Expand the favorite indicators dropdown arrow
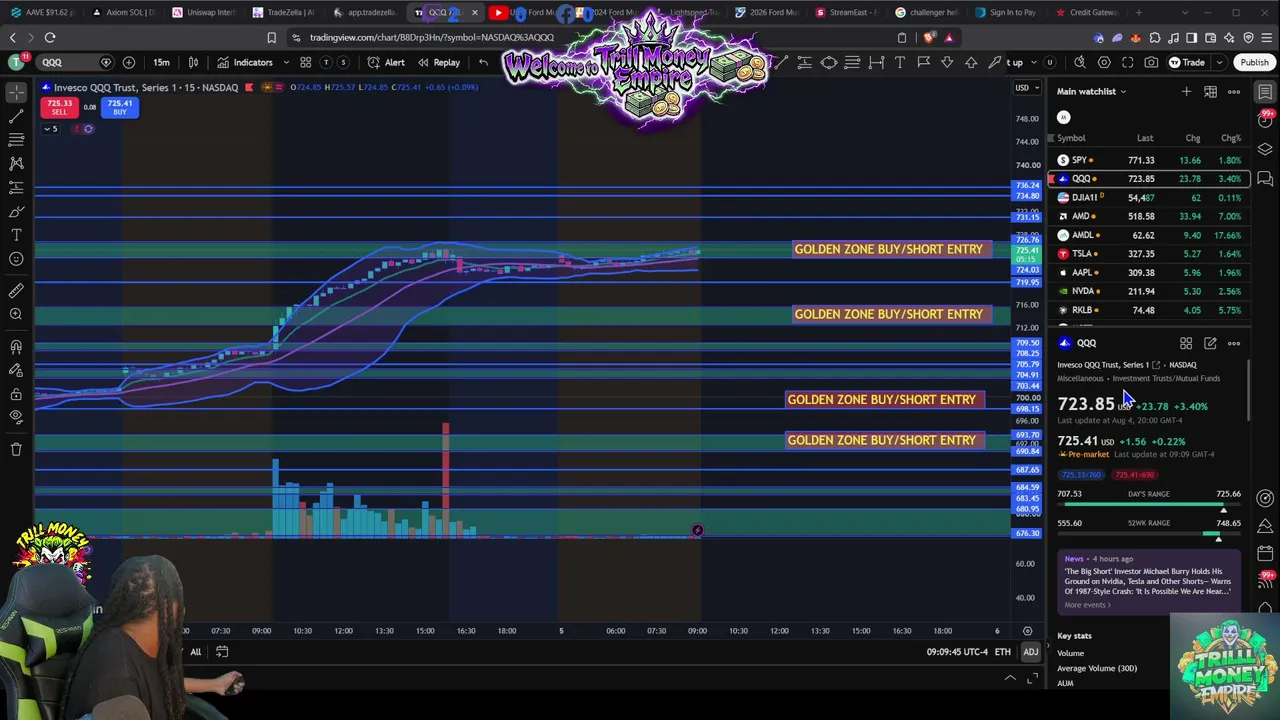This screenshot has width=1280, height=720. (286, 62)
